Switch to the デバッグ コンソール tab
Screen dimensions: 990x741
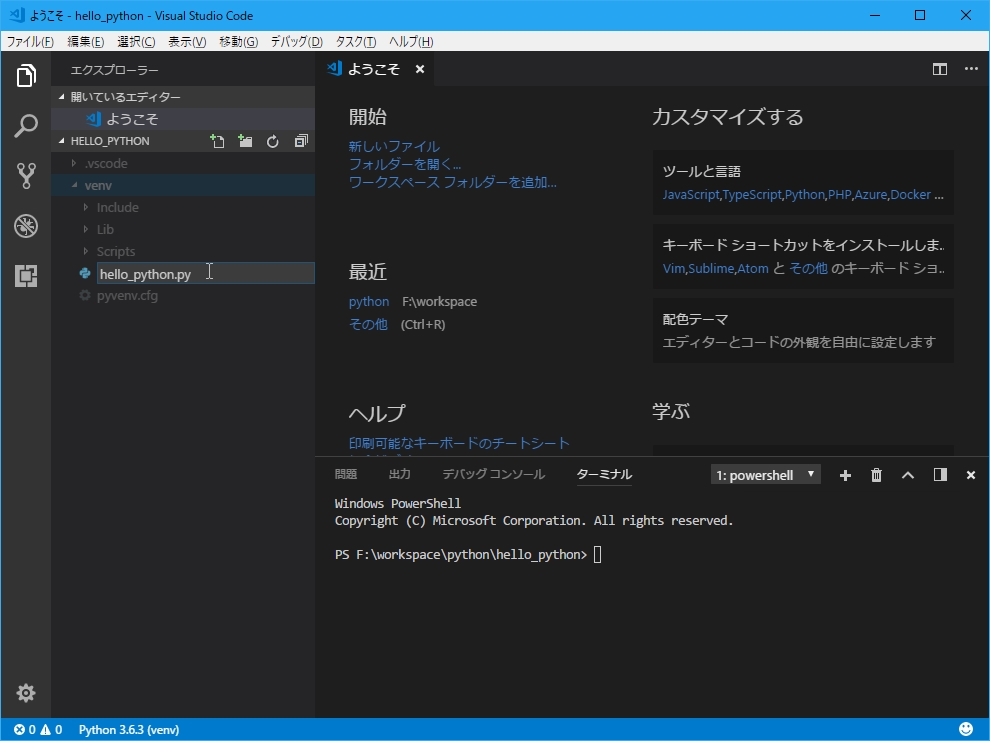tap(493, 474)
